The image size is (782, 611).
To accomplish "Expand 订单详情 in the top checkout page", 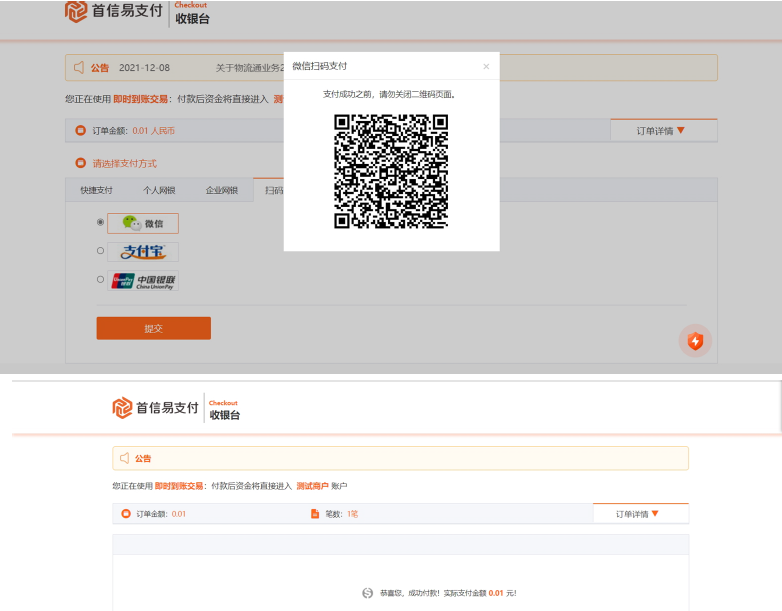I will tap(662, 130).
